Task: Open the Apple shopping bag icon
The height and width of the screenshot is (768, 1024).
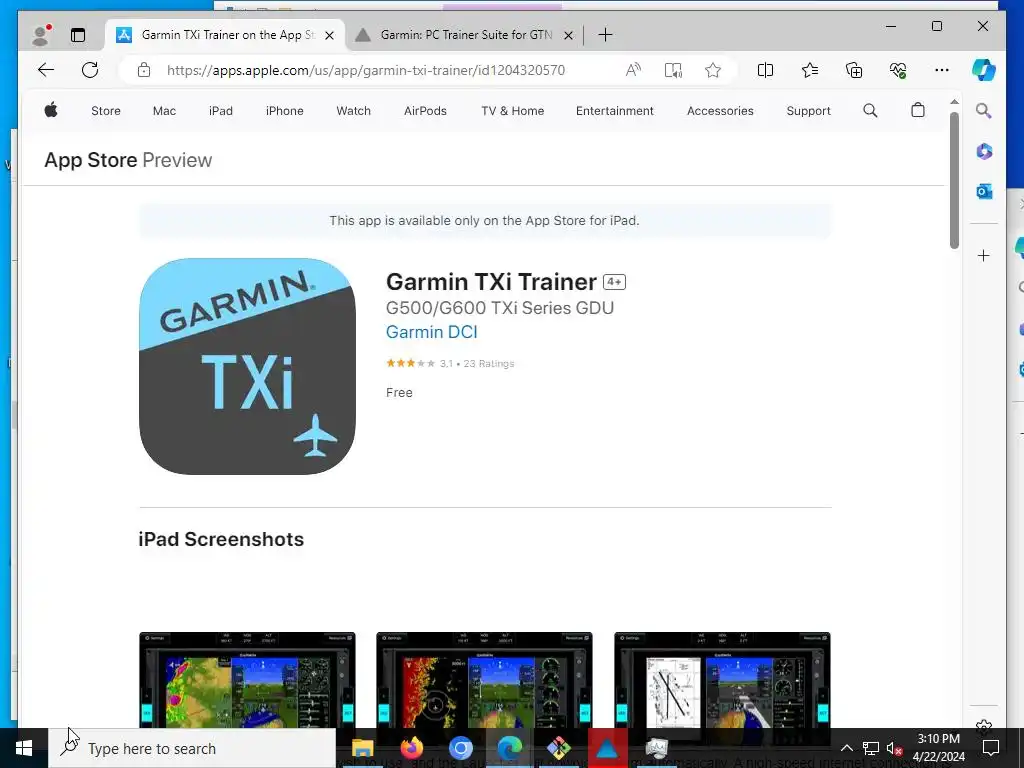Action: click(x=918, y=110)
